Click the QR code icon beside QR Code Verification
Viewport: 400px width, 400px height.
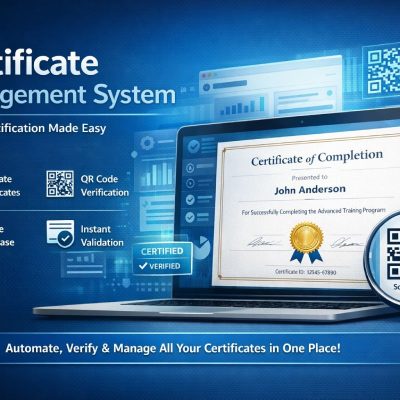(x=60, y=184)
